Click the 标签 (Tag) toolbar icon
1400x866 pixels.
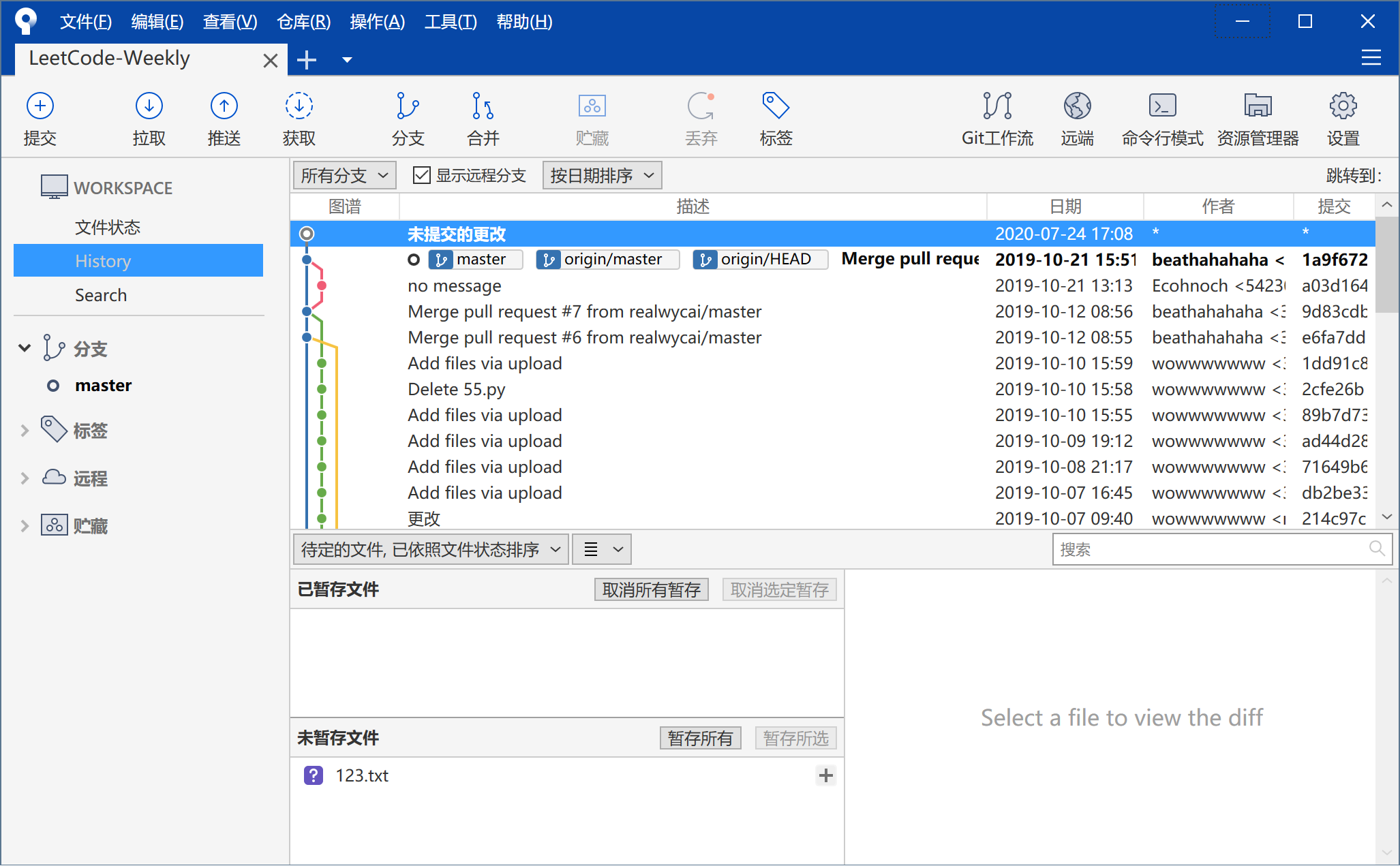776,119
